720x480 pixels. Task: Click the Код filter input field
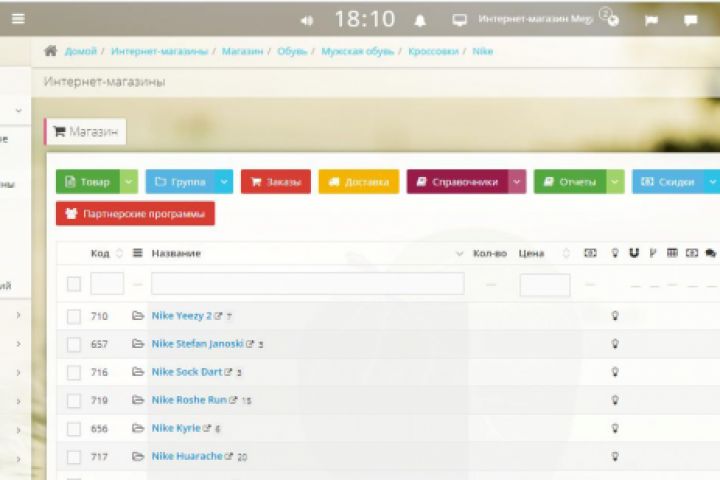point(107,283)
